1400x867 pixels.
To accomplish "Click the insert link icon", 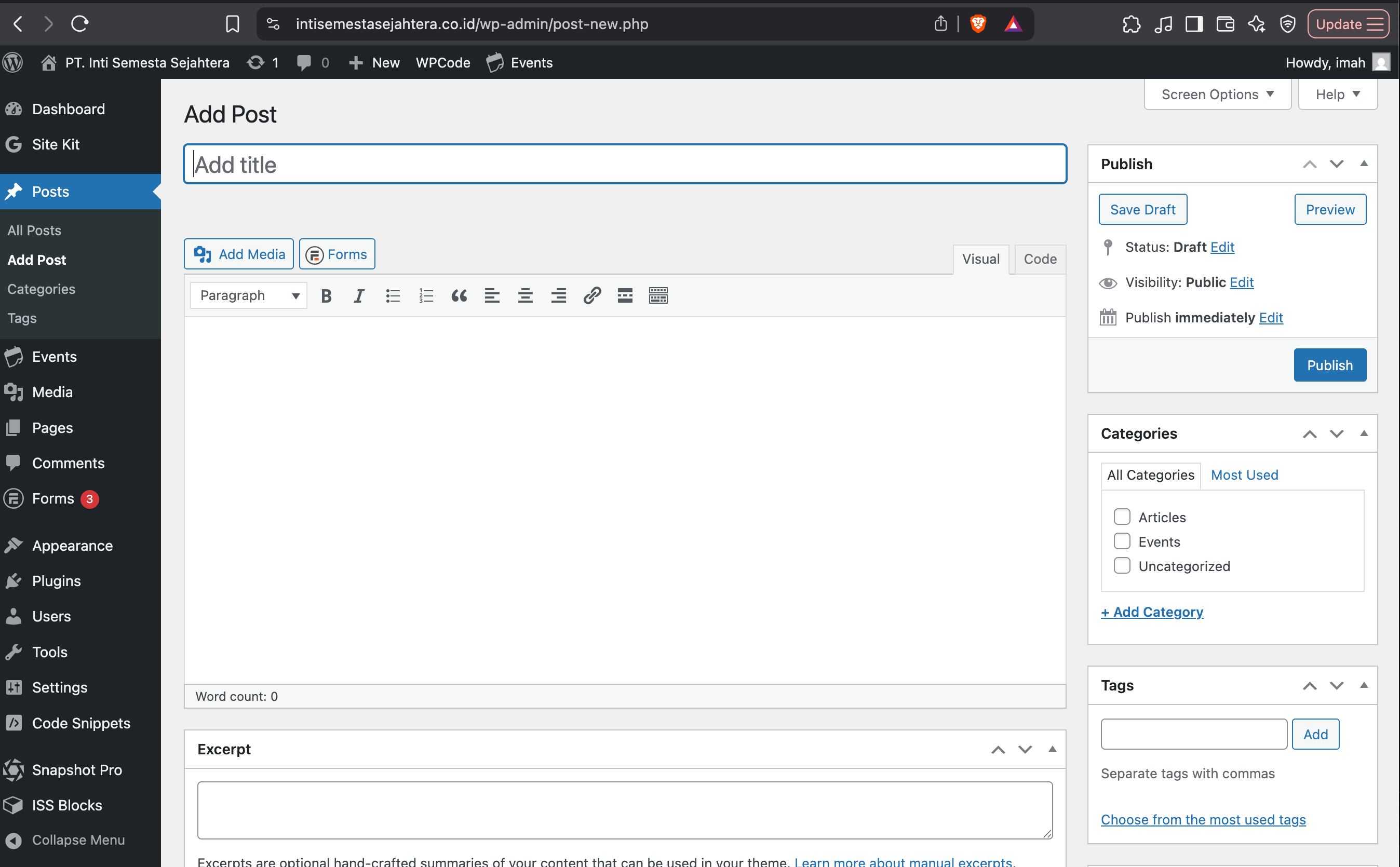I will (592, 296).
